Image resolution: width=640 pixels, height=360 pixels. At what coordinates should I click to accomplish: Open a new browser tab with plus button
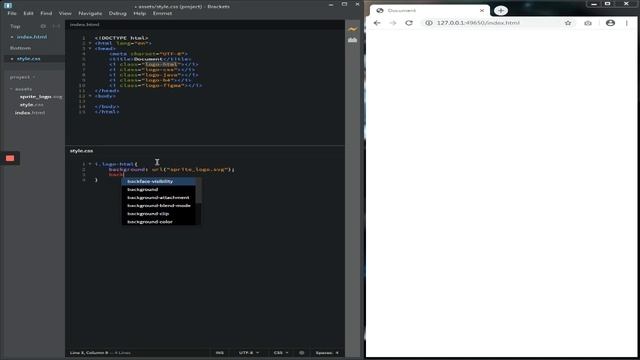(501, 10)
